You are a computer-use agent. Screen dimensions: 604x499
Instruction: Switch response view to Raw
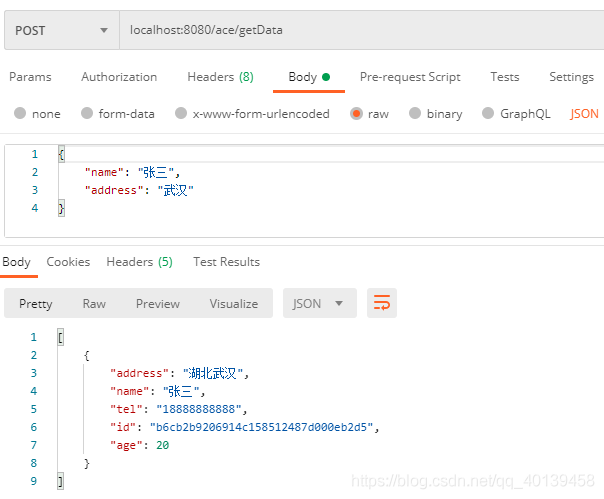(x=94, y=304)
